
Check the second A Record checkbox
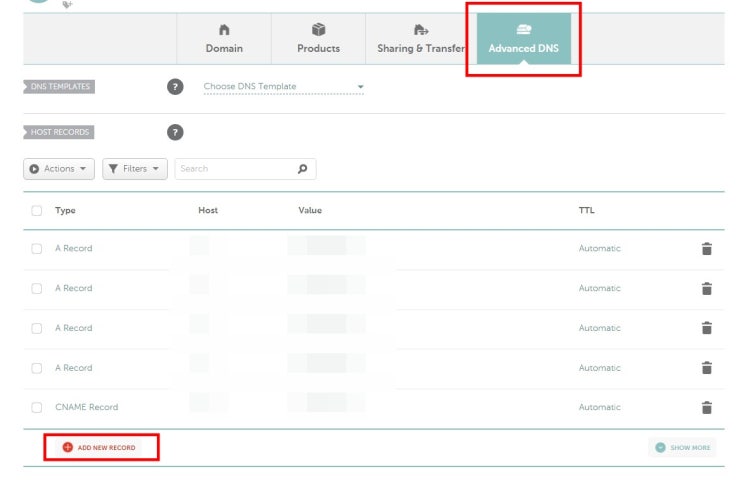[36, 288]
